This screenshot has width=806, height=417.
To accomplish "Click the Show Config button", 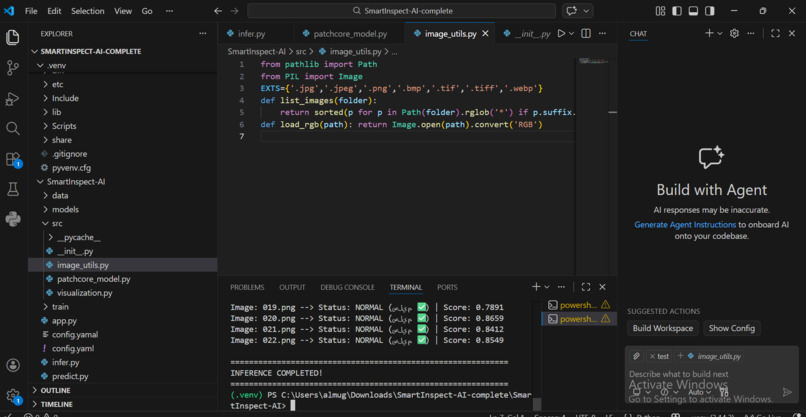I will pyautogui.click(x=731, y=328).
